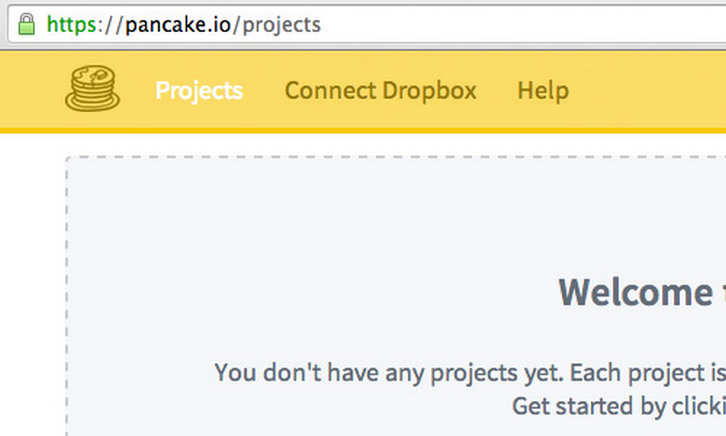Click the pancake stack logo
This screenshot has height=436, width=726.
click(x=92, y=89)
